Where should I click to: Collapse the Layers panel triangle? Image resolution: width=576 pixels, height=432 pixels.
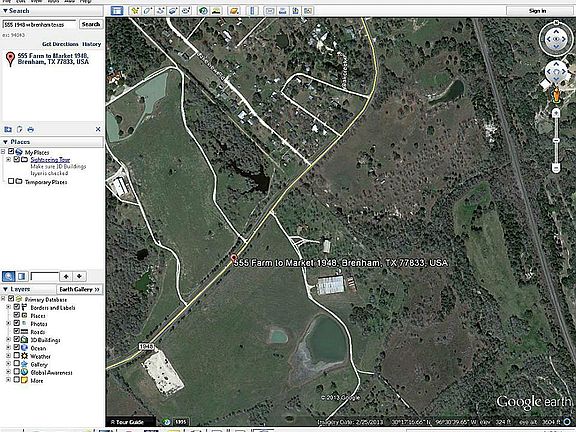pos(5,289)
